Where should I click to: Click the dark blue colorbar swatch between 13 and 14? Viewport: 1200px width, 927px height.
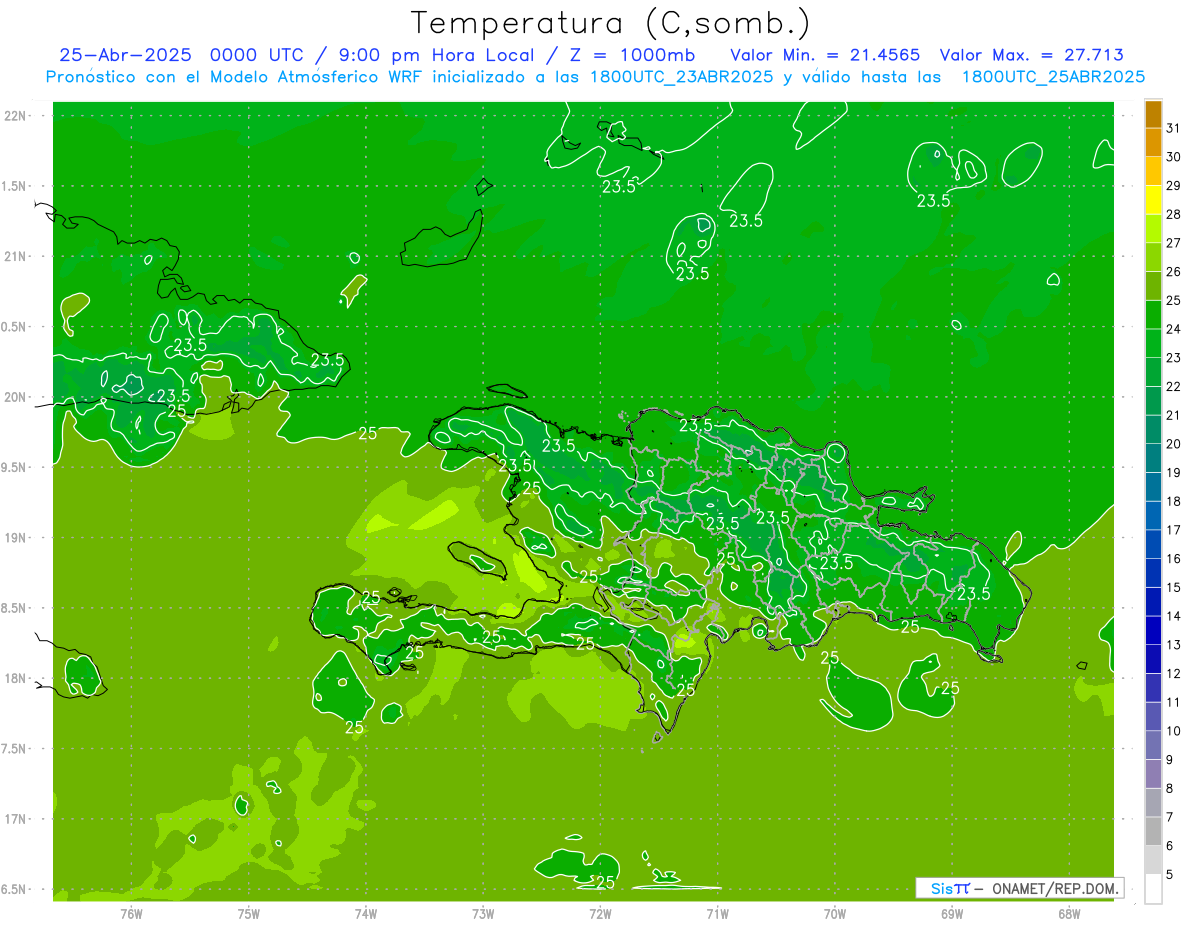coord(1153,630)
